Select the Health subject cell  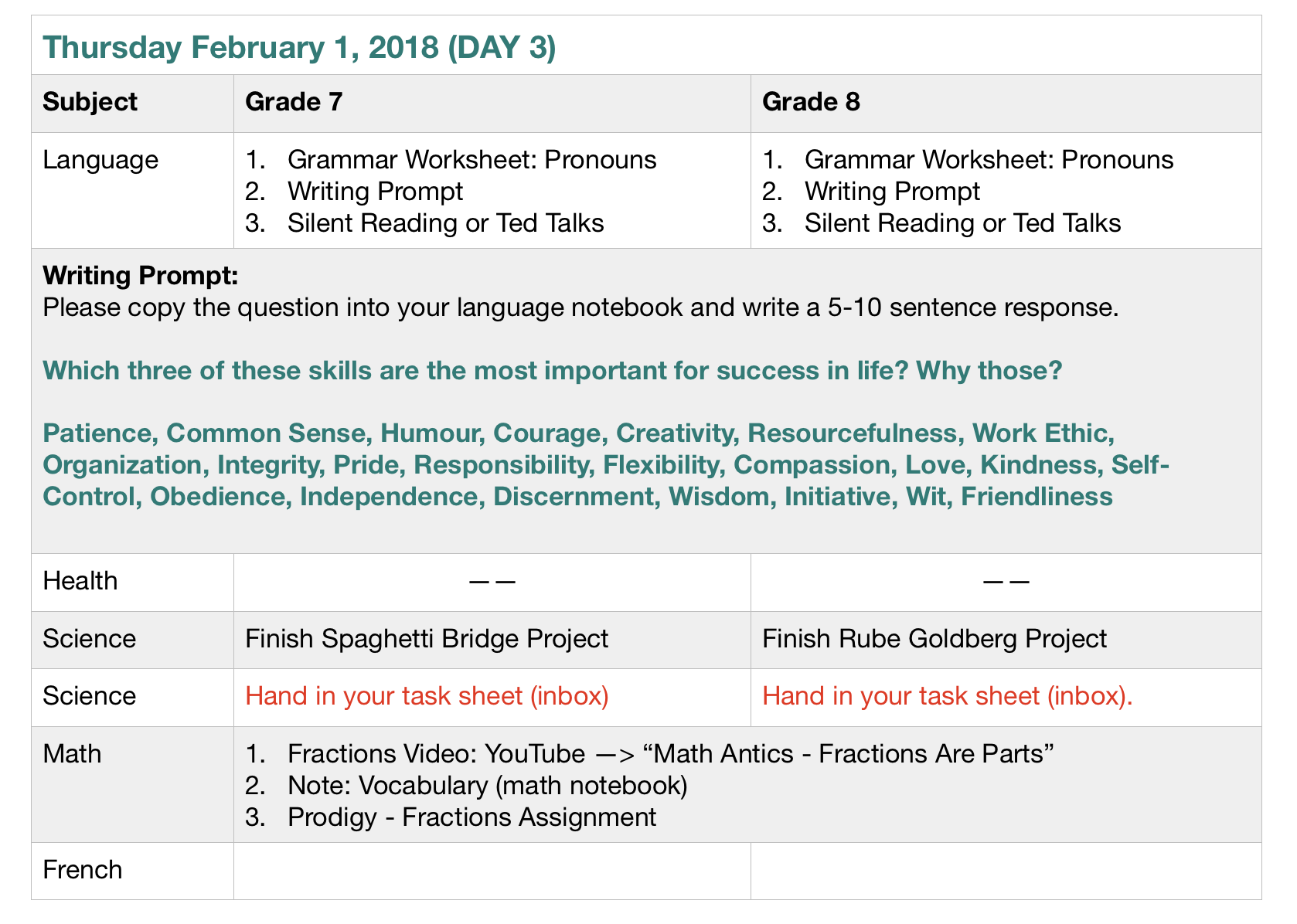click(80, 581)
